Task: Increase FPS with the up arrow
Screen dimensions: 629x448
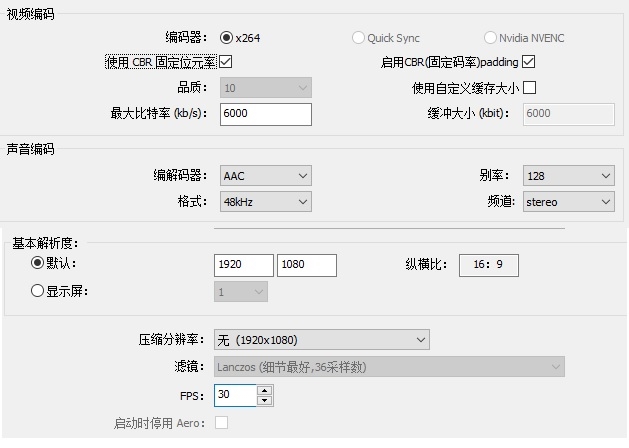Action: pyautogui.click(x=265, y=390)
